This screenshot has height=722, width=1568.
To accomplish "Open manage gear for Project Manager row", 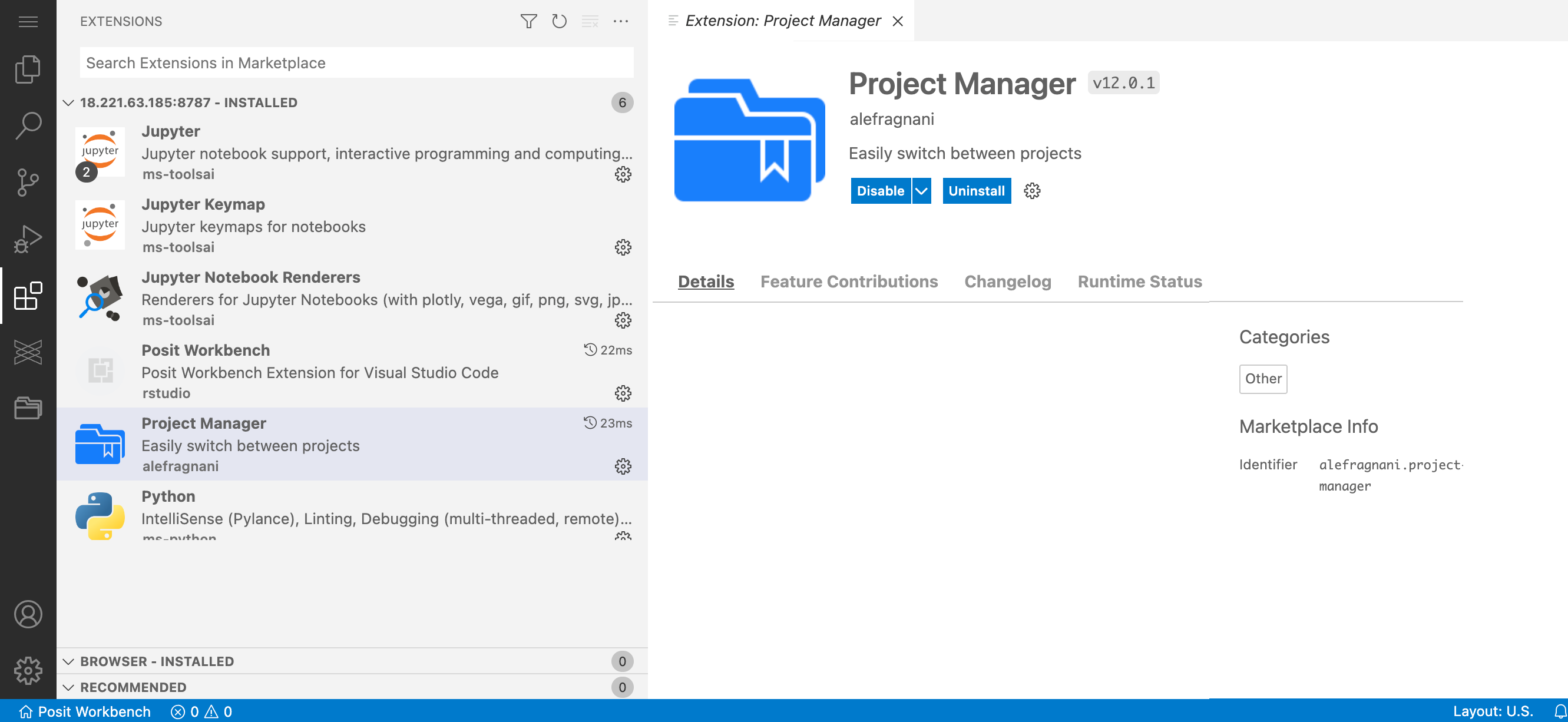I will [x=623, y=466].
